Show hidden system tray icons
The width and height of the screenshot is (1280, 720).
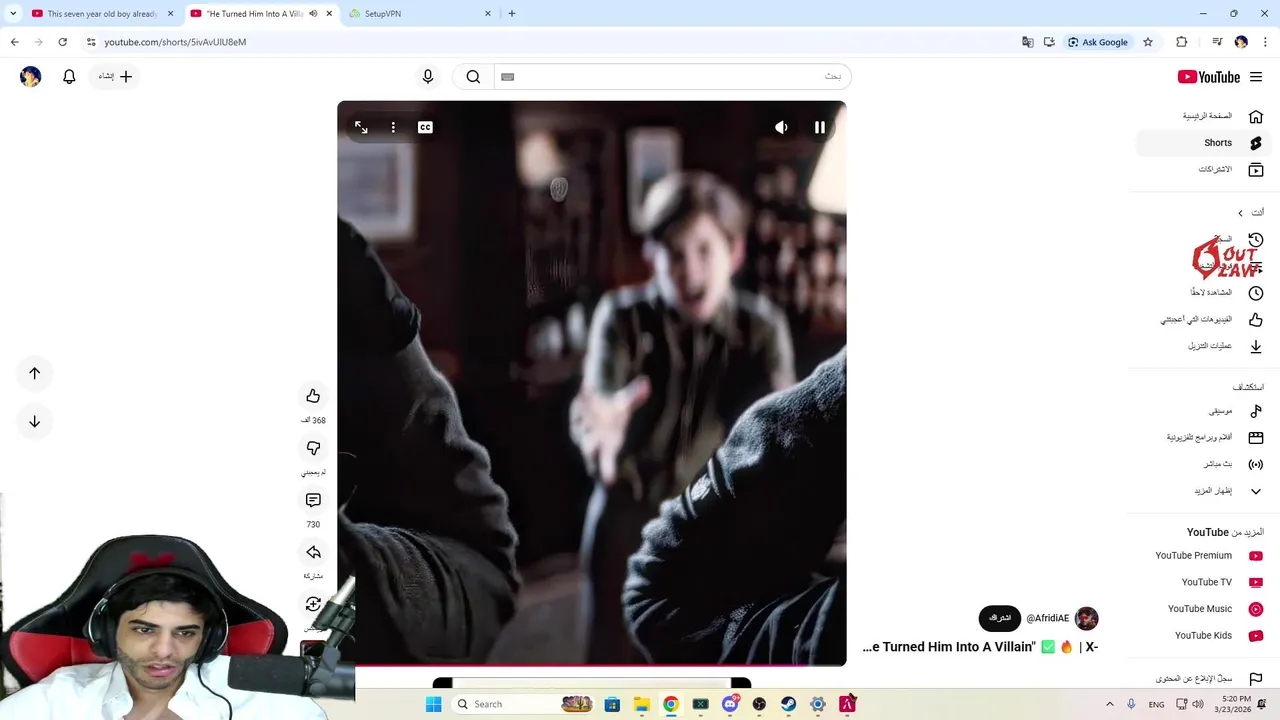1109,704
